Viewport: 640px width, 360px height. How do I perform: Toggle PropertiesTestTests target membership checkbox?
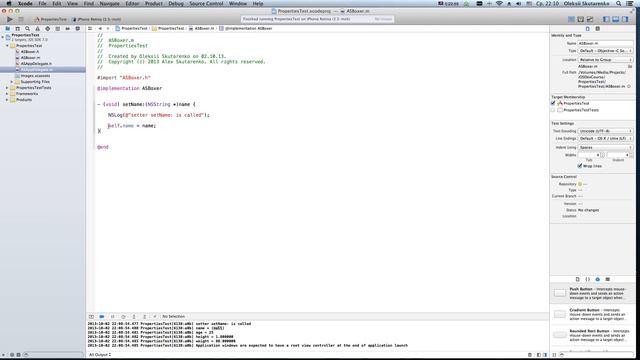(553, 110)
